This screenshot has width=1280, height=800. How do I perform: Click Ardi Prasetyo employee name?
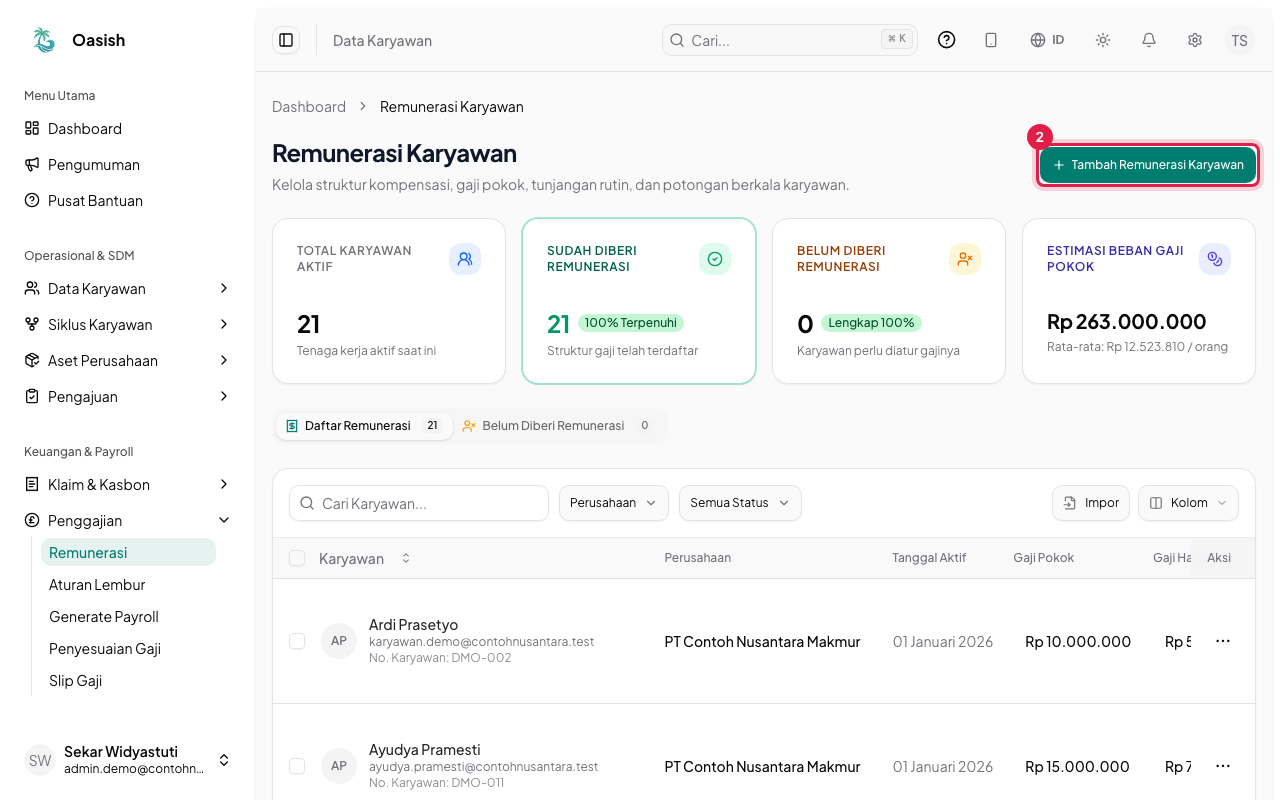(413, 625)
